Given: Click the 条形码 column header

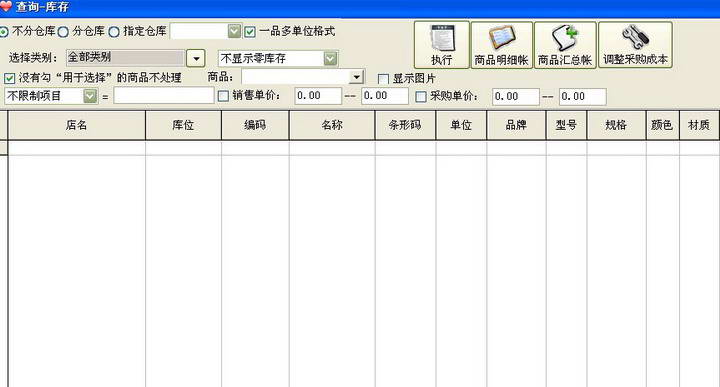Looking at the screenshot, I should (x=405, y=125).
